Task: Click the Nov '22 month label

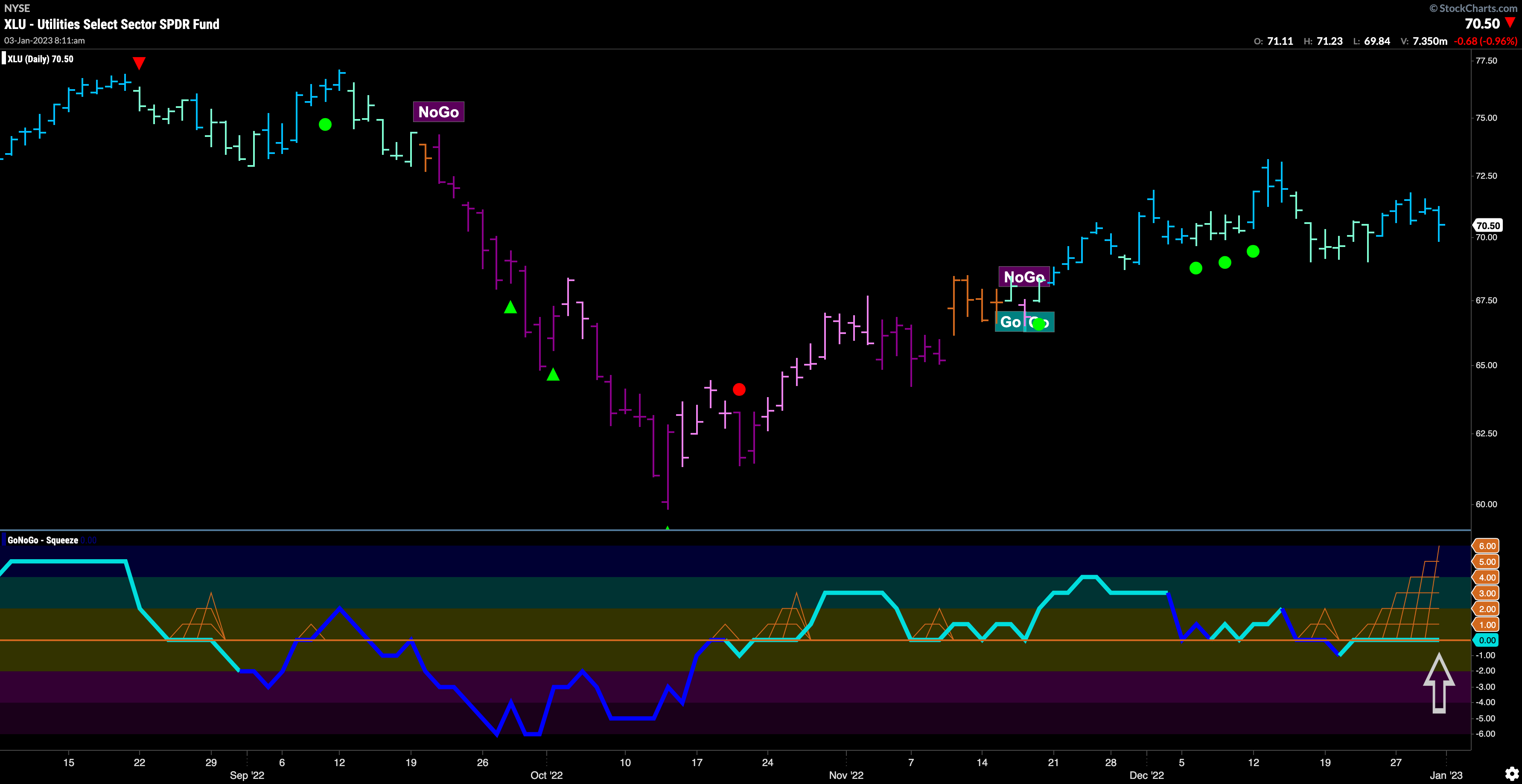Action: (846, 775)
